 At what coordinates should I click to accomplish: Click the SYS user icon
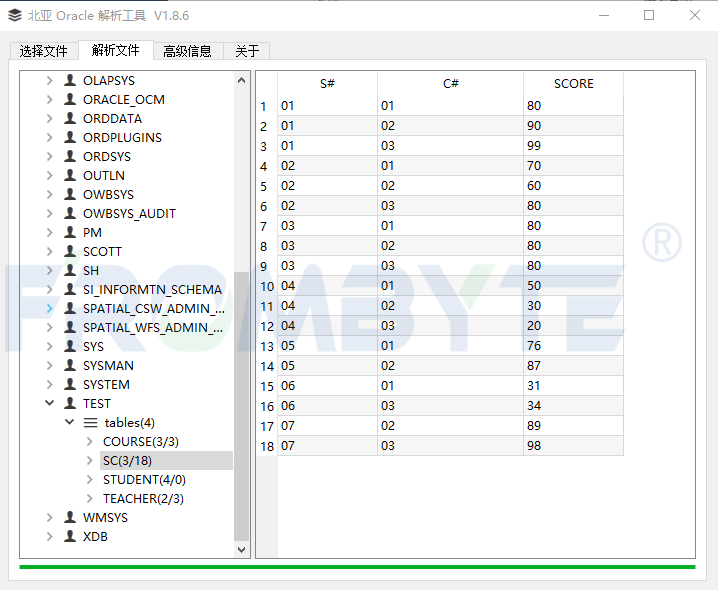point(70,346)
